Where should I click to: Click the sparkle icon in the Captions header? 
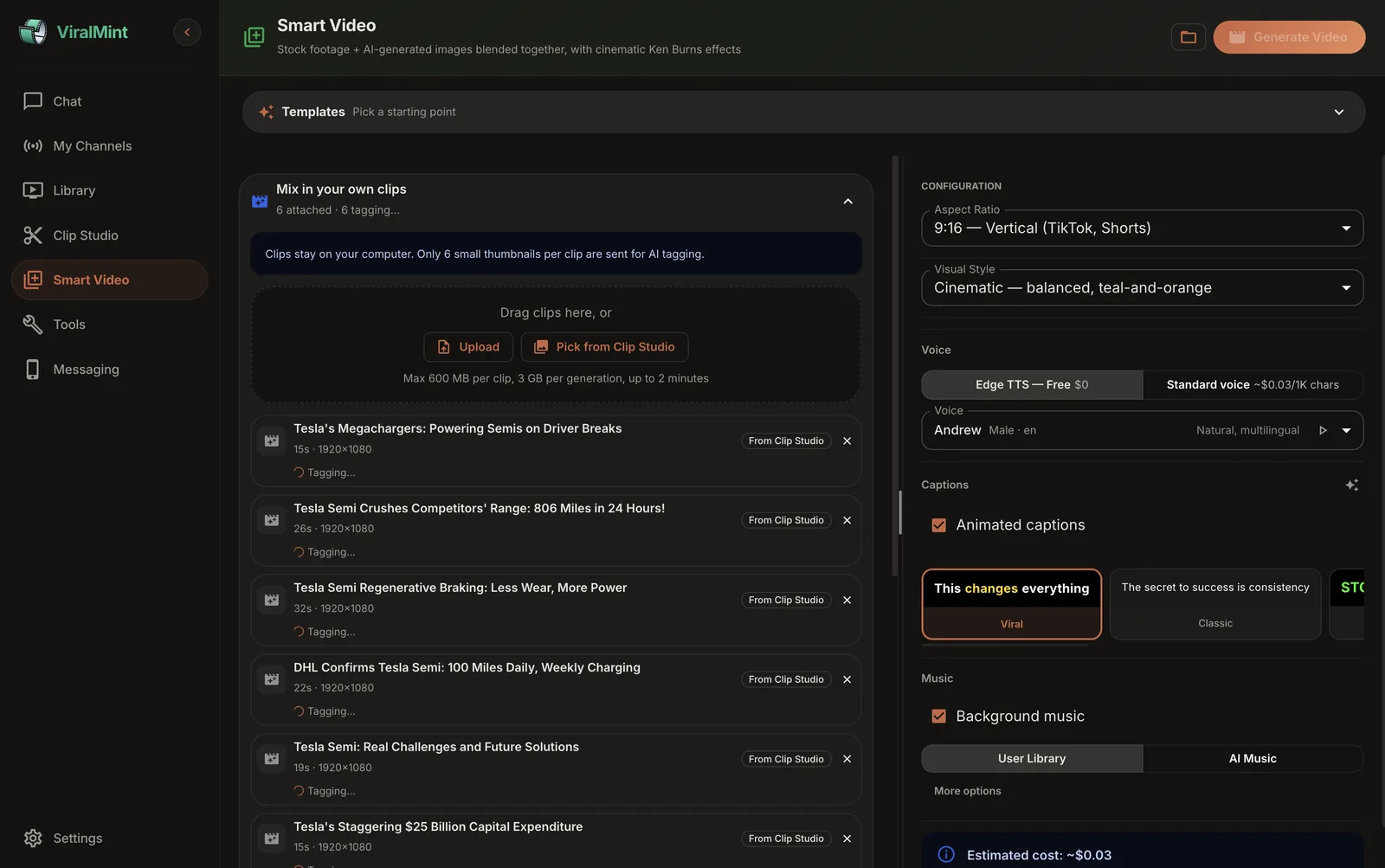pyautogui.click(x=1352, y=485)
